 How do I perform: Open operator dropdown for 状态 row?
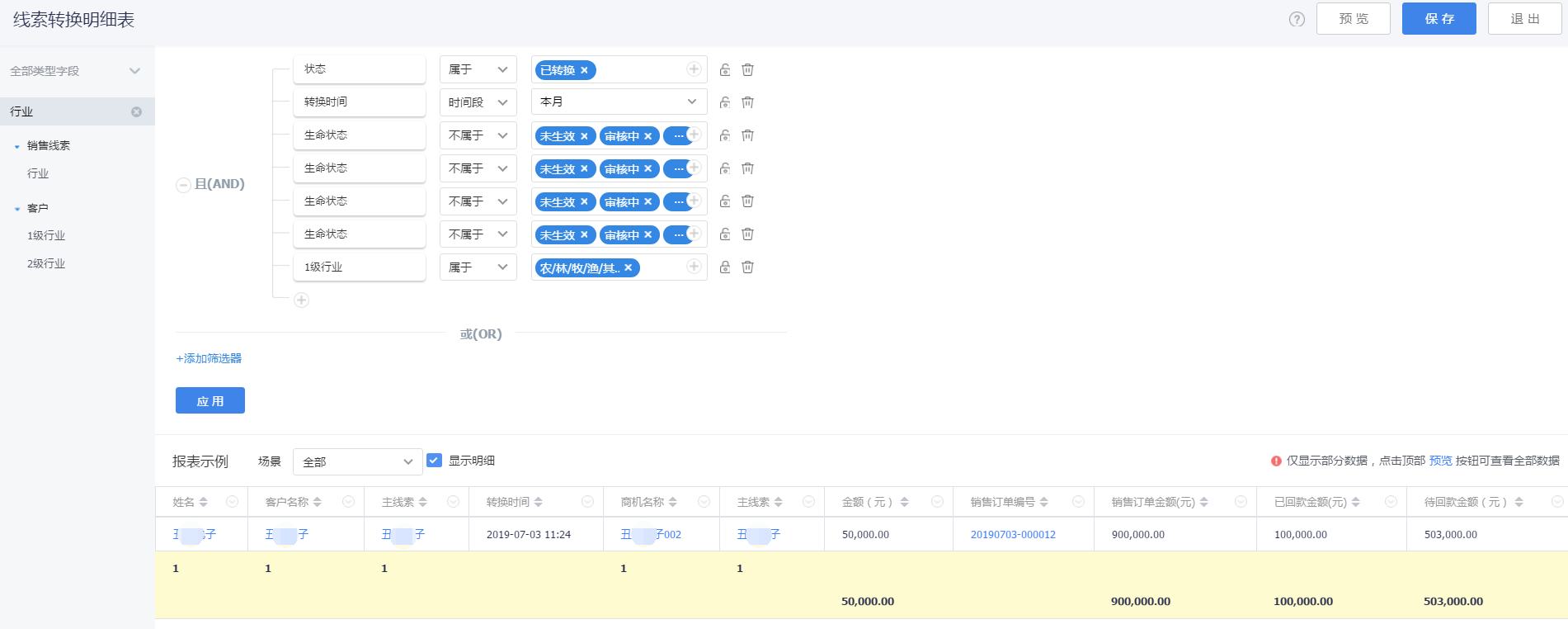478,69
